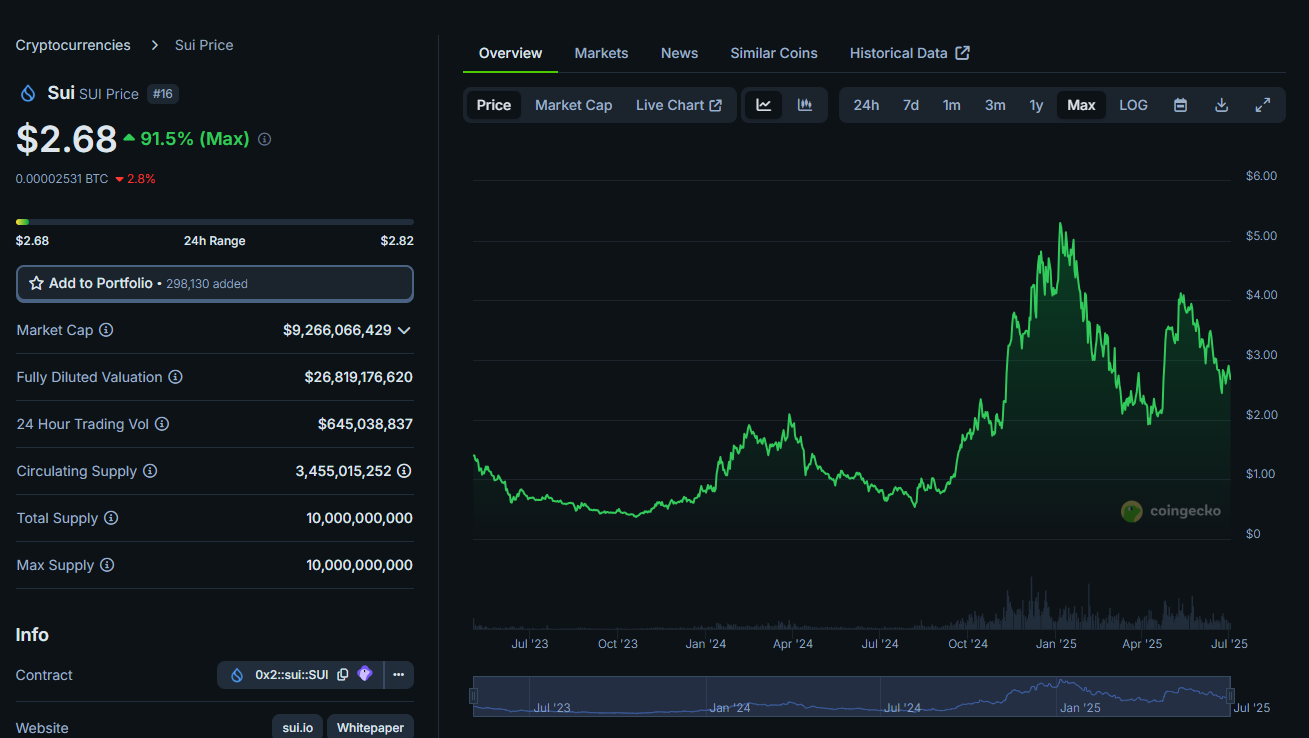Click the droplet icon in contract pill
The width and height of the screenshot is (1309, 738).
[237, 675]
